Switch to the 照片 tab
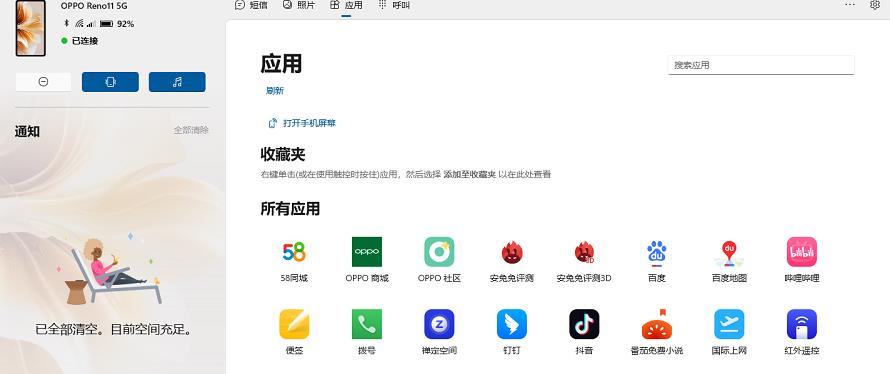The height and width of the screenshot is (374, 890). click(x=299, y=5)
